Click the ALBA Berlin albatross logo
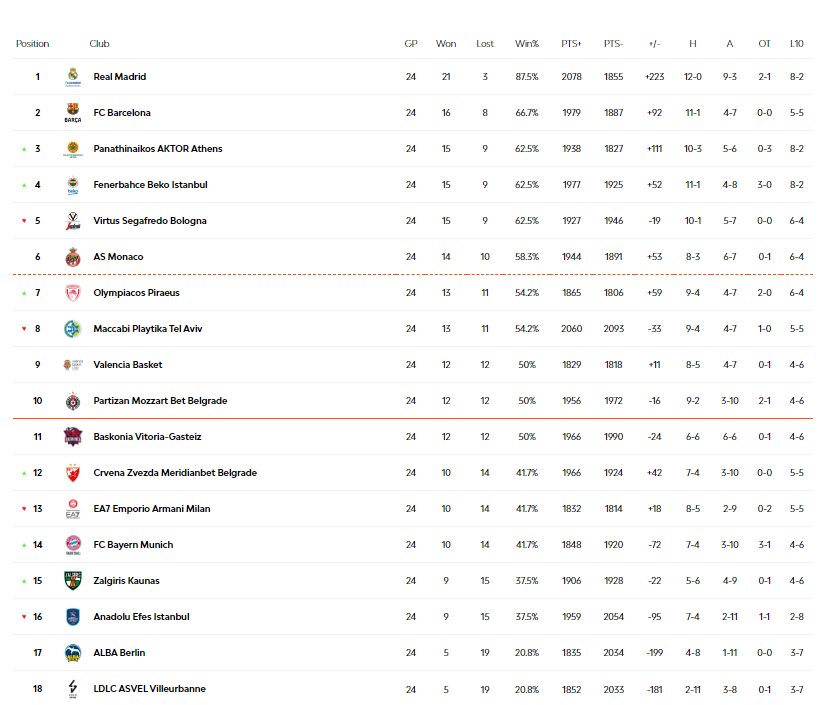The image size is (826, 705). 73,653
